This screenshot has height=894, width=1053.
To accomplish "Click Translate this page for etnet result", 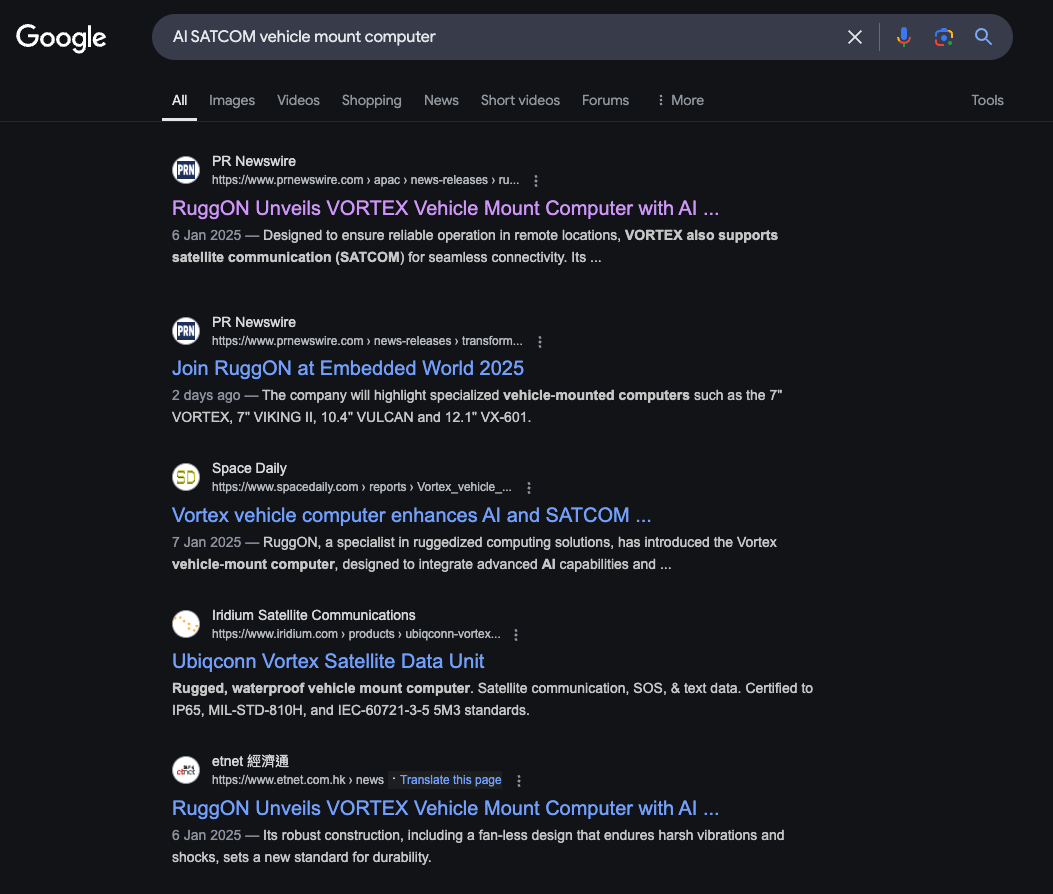I will [450, 780].
